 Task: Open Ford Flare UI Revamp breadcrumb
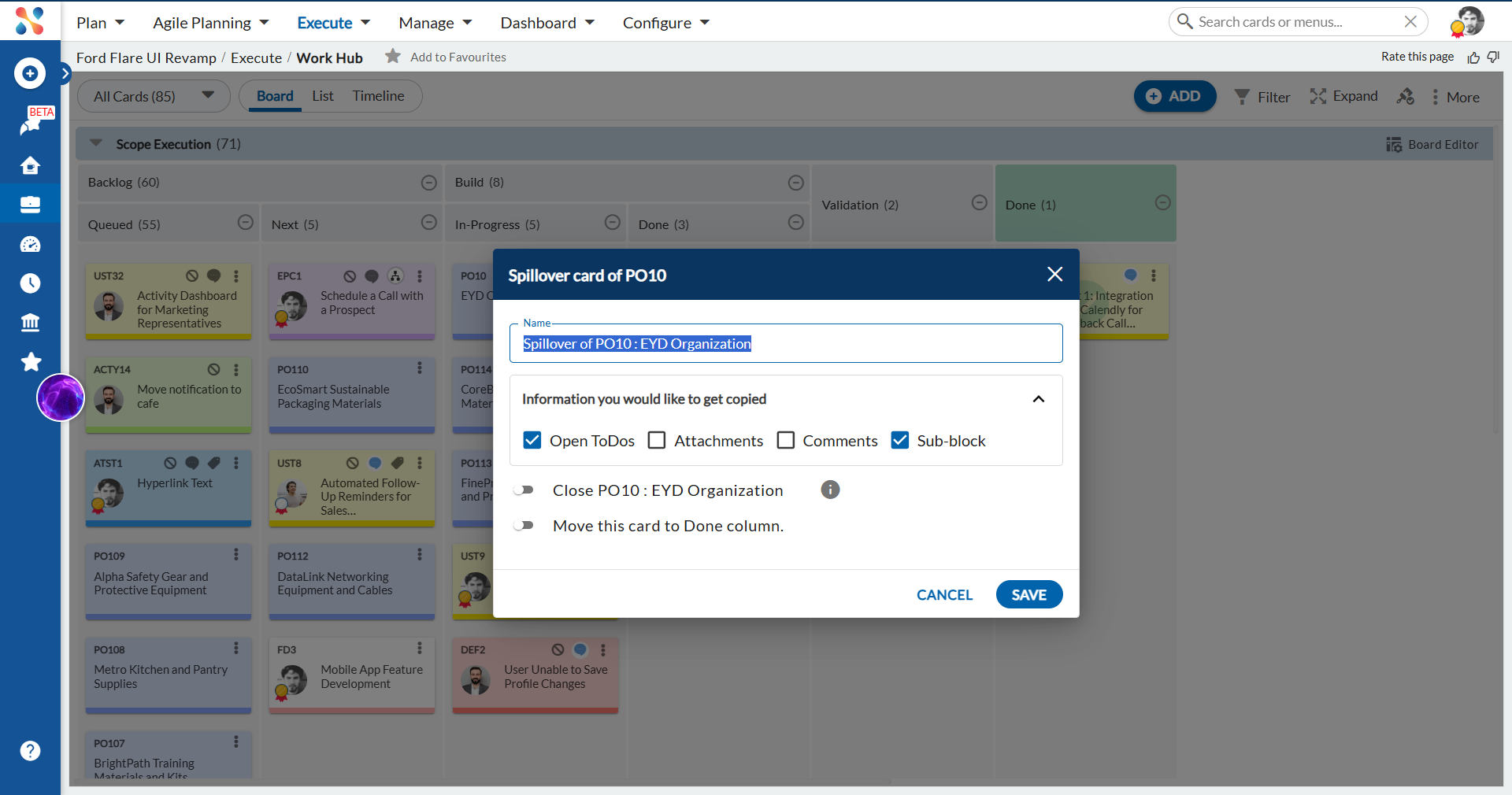[x=146, y=57]
